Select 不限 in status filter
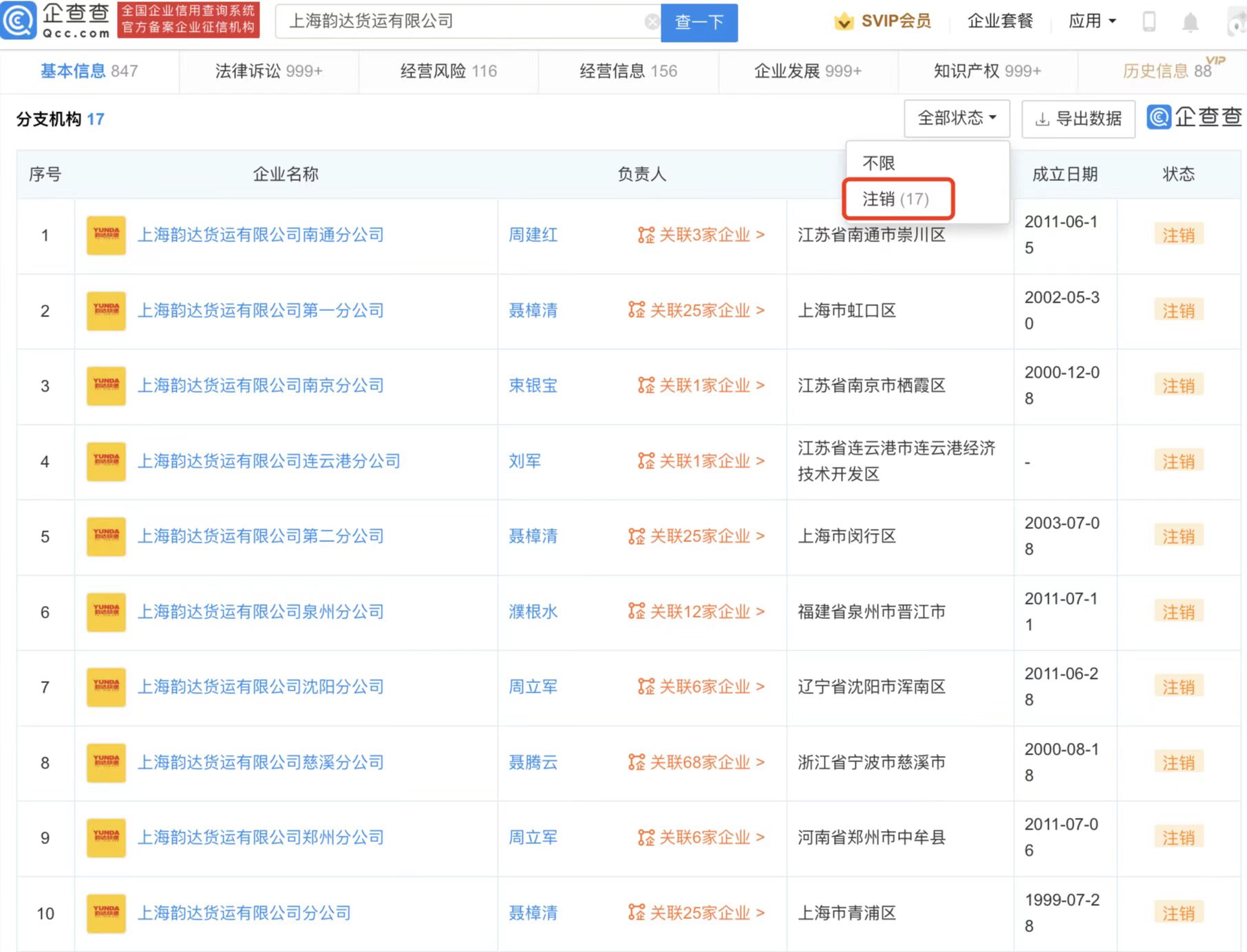 click(879, 164)
